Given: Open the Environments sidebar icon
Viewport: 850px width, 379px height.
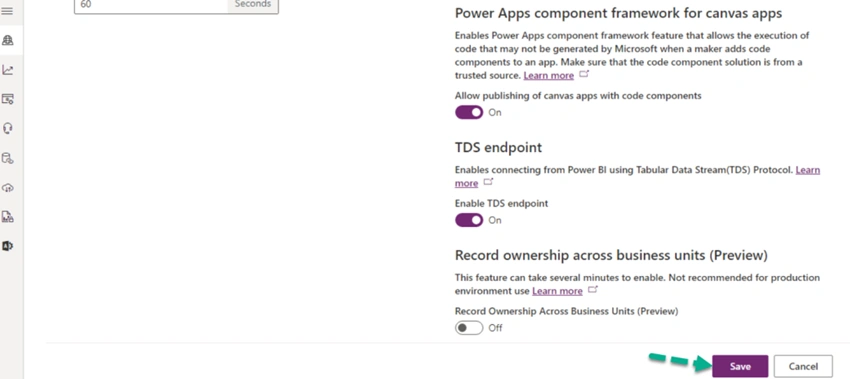Looking at the screenshot, I should (x=8, y=40).
